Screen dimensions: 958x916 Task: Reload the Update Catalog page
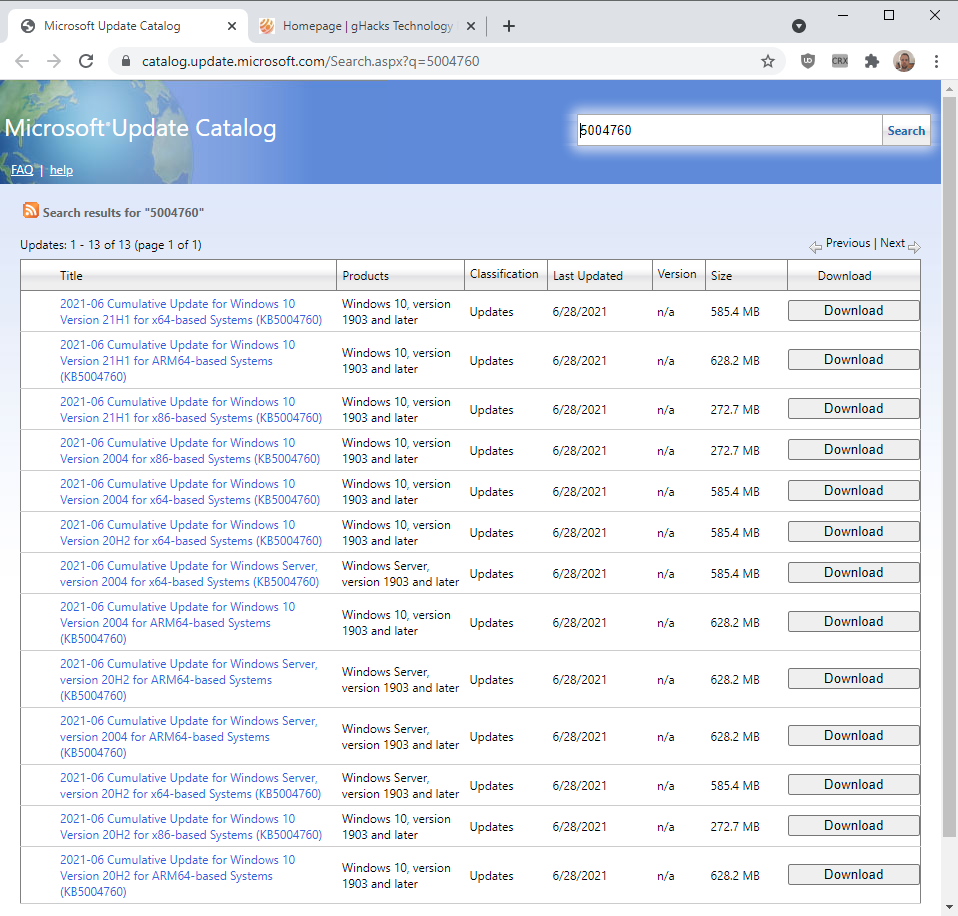(86, 61)
